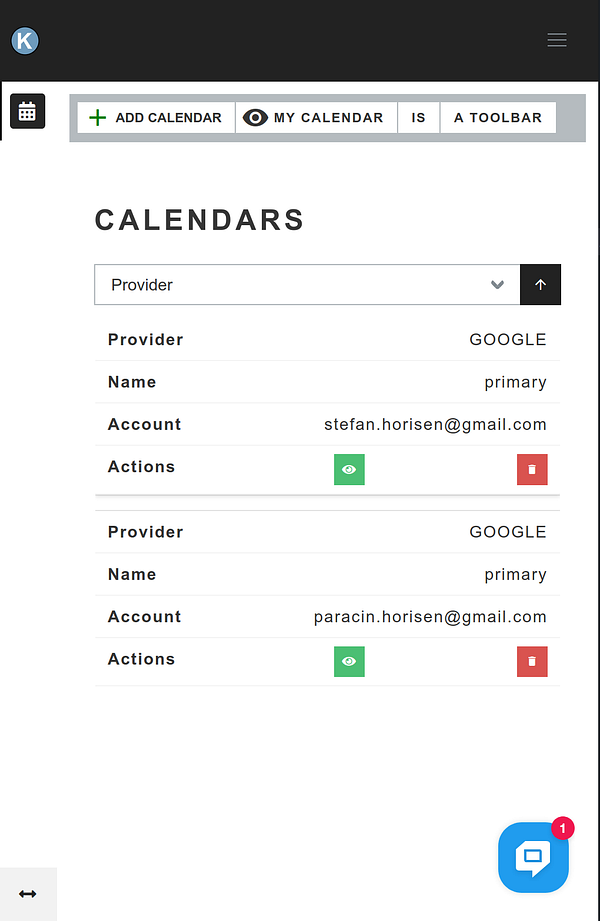
Task: Click the eye icon in My Calendar
Action: point(255,117)
